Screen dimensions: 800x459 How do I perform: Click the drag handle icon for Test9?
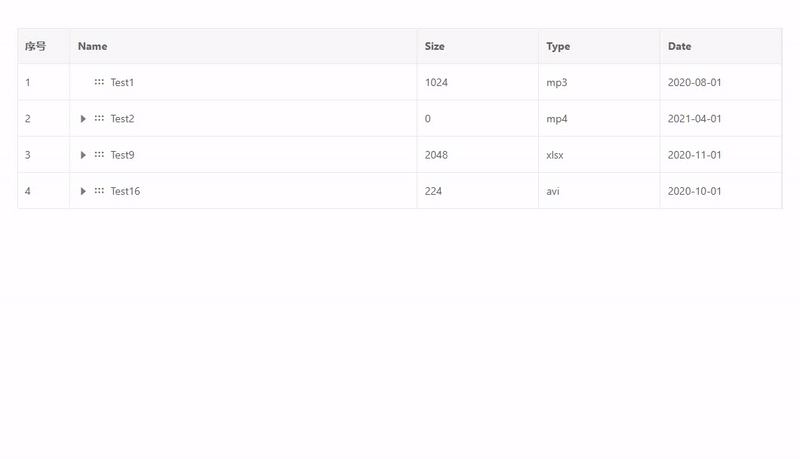pos(99,154)
